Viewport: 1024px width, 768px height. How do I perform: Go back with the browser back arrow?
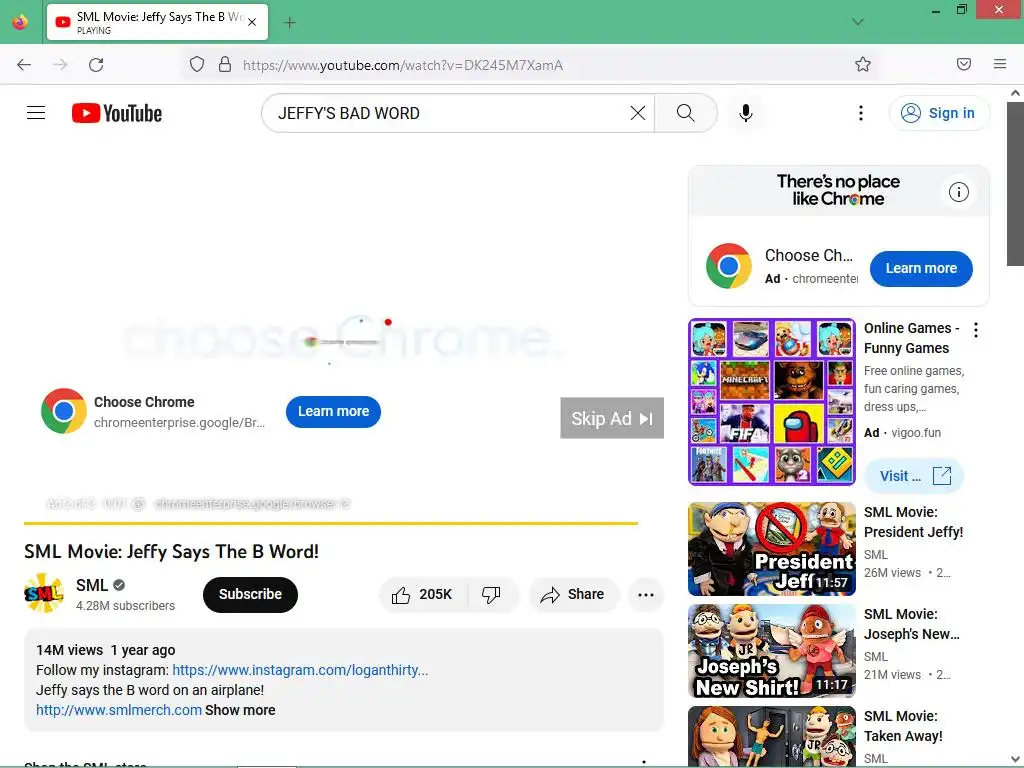tap(24, 65)
